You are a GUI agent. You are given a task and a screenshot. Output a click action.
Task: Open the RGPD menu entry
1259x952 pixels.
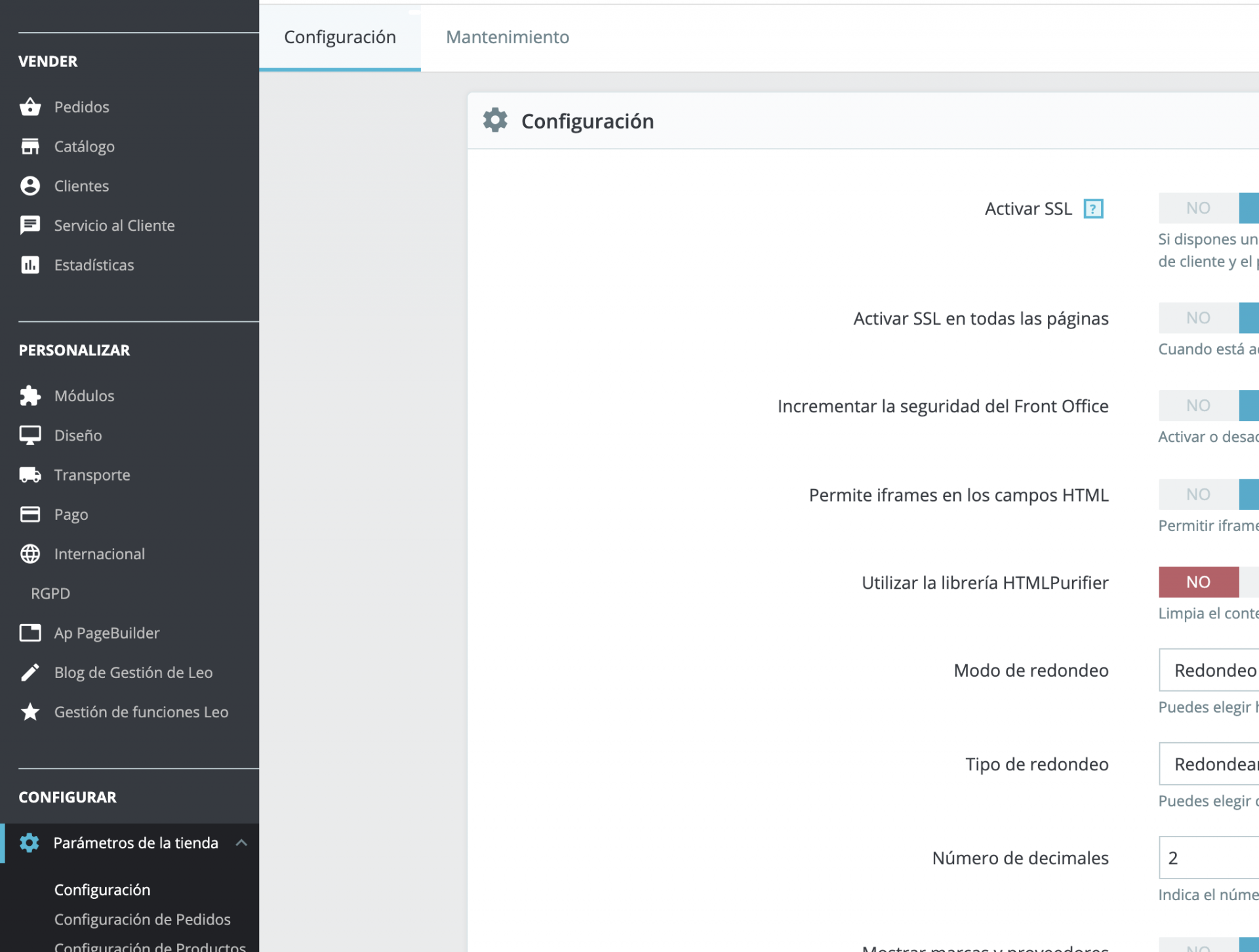click(x=50, y=593)
